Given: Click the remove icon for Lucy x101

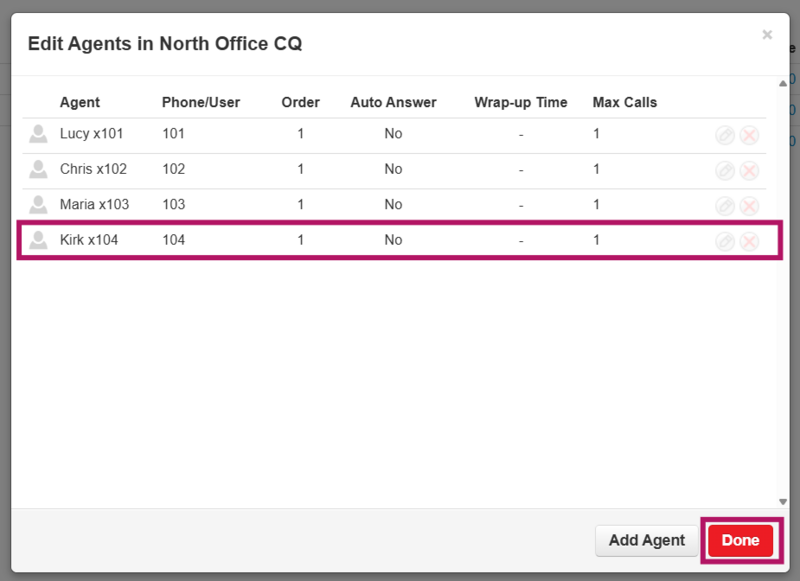Looking at the screenshot, I should [x=749, y=134].
